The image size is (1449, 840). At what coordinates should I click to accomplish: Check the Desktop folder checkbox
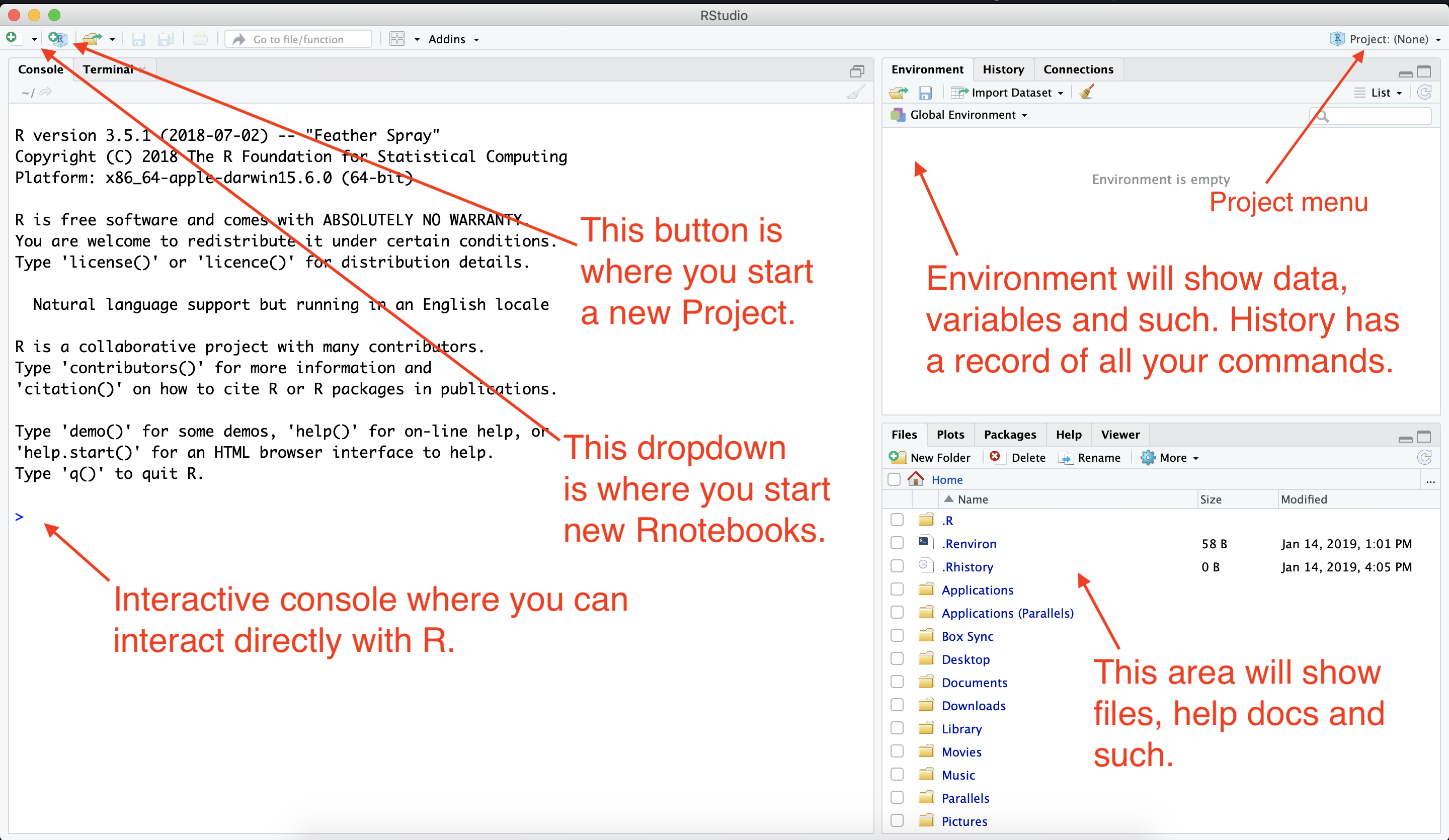[x=897, y=659]
